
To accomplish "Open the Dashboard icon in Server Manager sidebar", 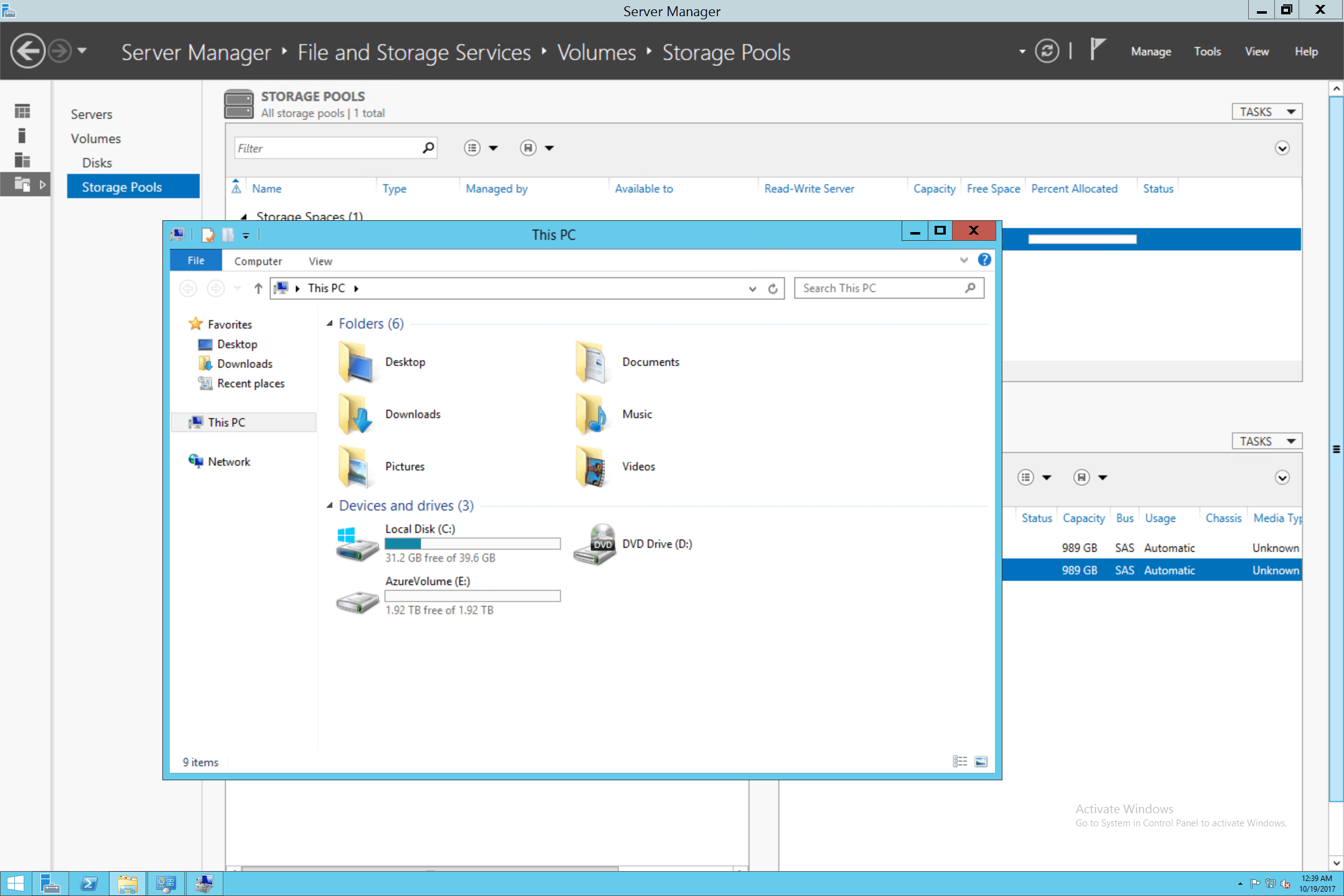I will tap(22, 110).
